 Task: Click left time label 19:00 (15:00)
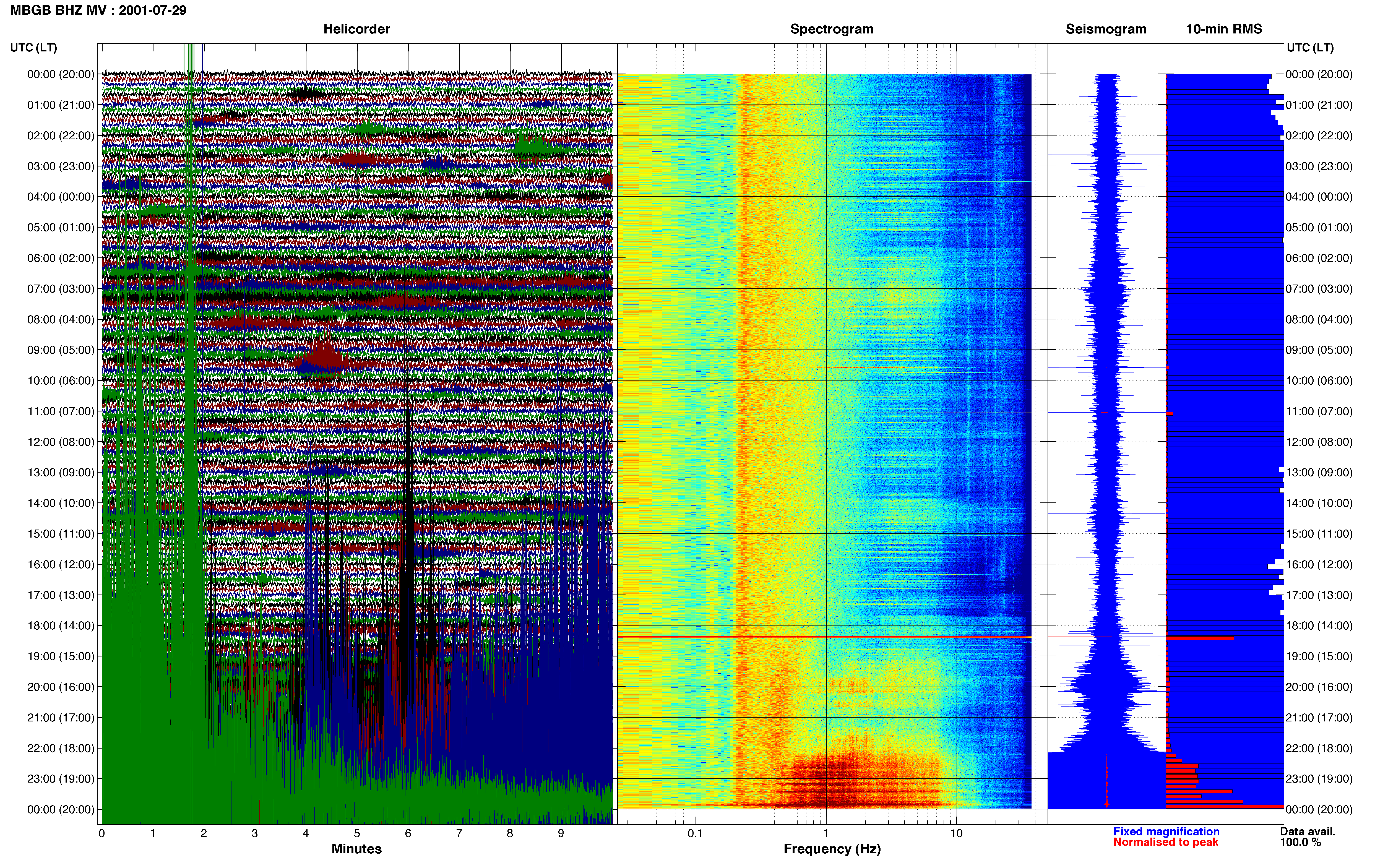61,656
